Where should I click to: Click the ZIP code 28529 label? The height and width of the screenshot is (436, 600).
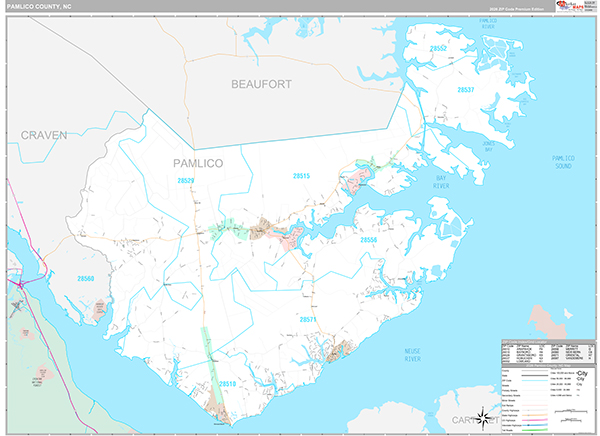(186, 180)
